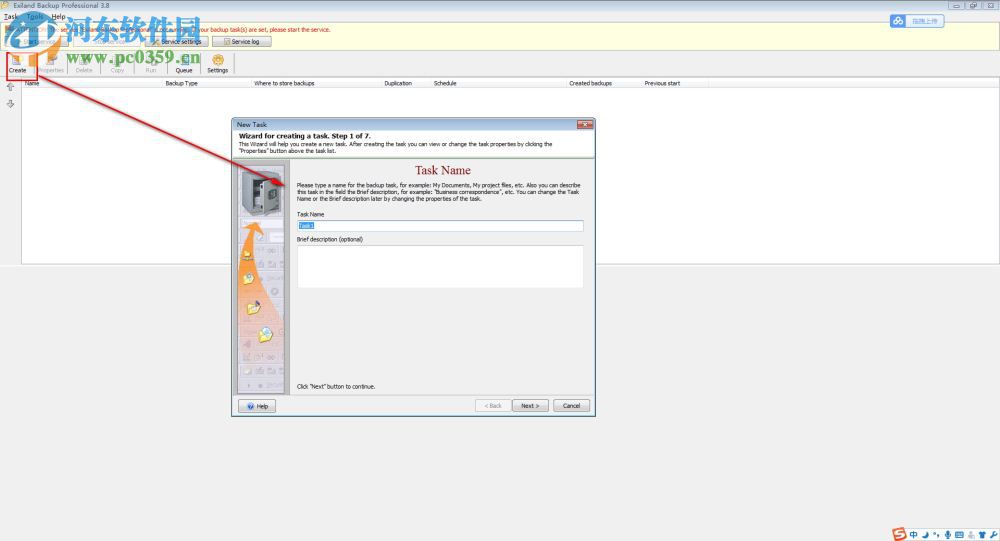Click the Baidu cloud upload widget icon
The height and width of the screenshot is (541, 1000).
click(898, 21)
